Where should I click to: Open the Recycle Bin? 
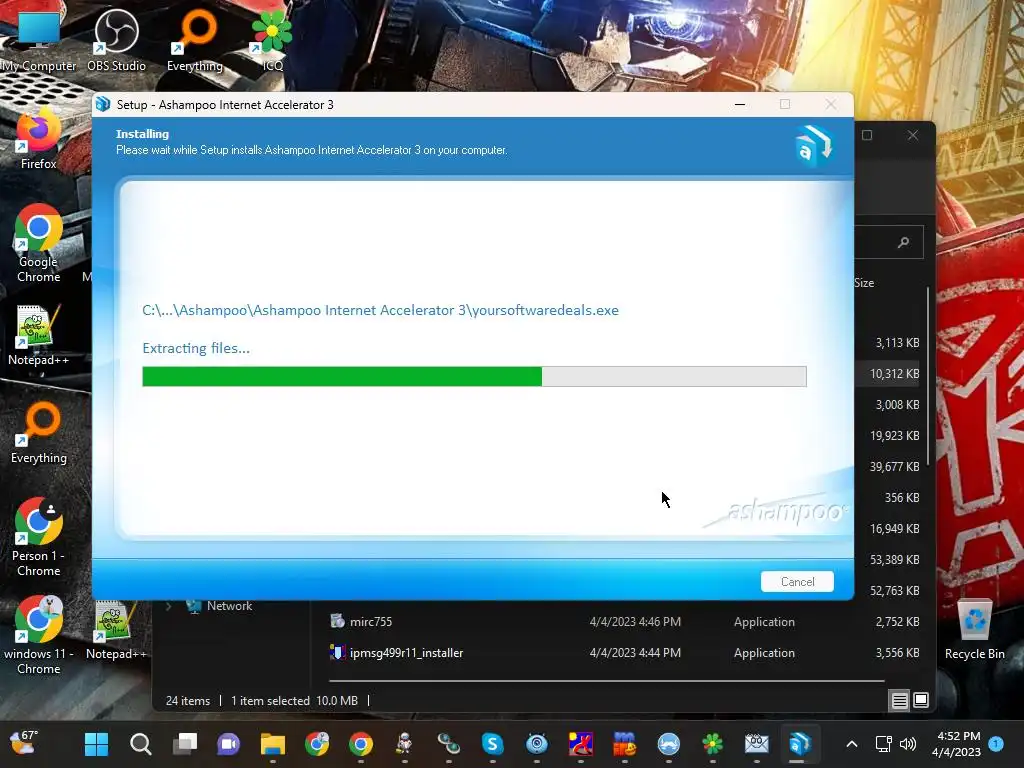click(x=974, y=630)
